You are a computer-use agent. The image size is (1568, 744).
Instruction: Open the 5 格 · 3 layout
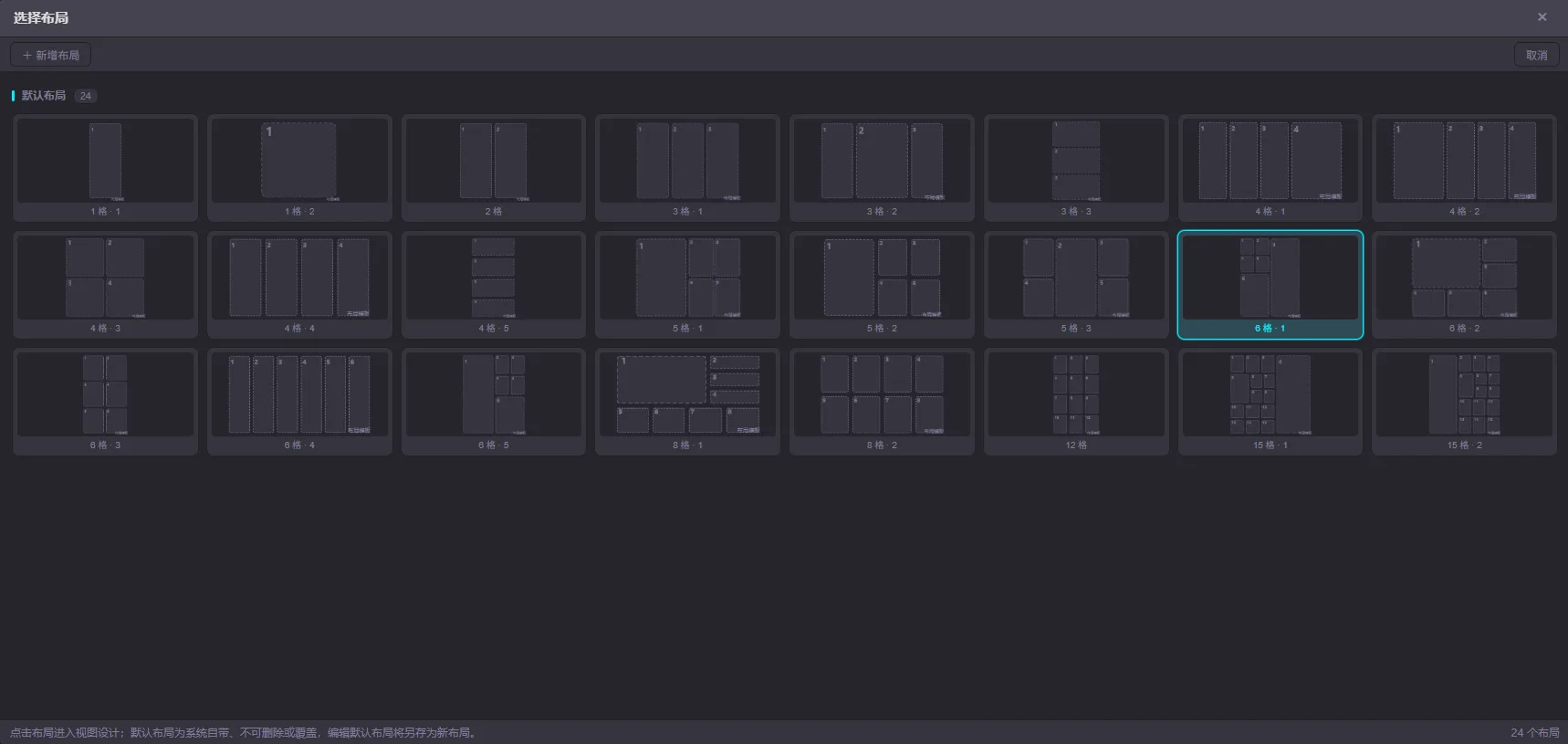1076,285
